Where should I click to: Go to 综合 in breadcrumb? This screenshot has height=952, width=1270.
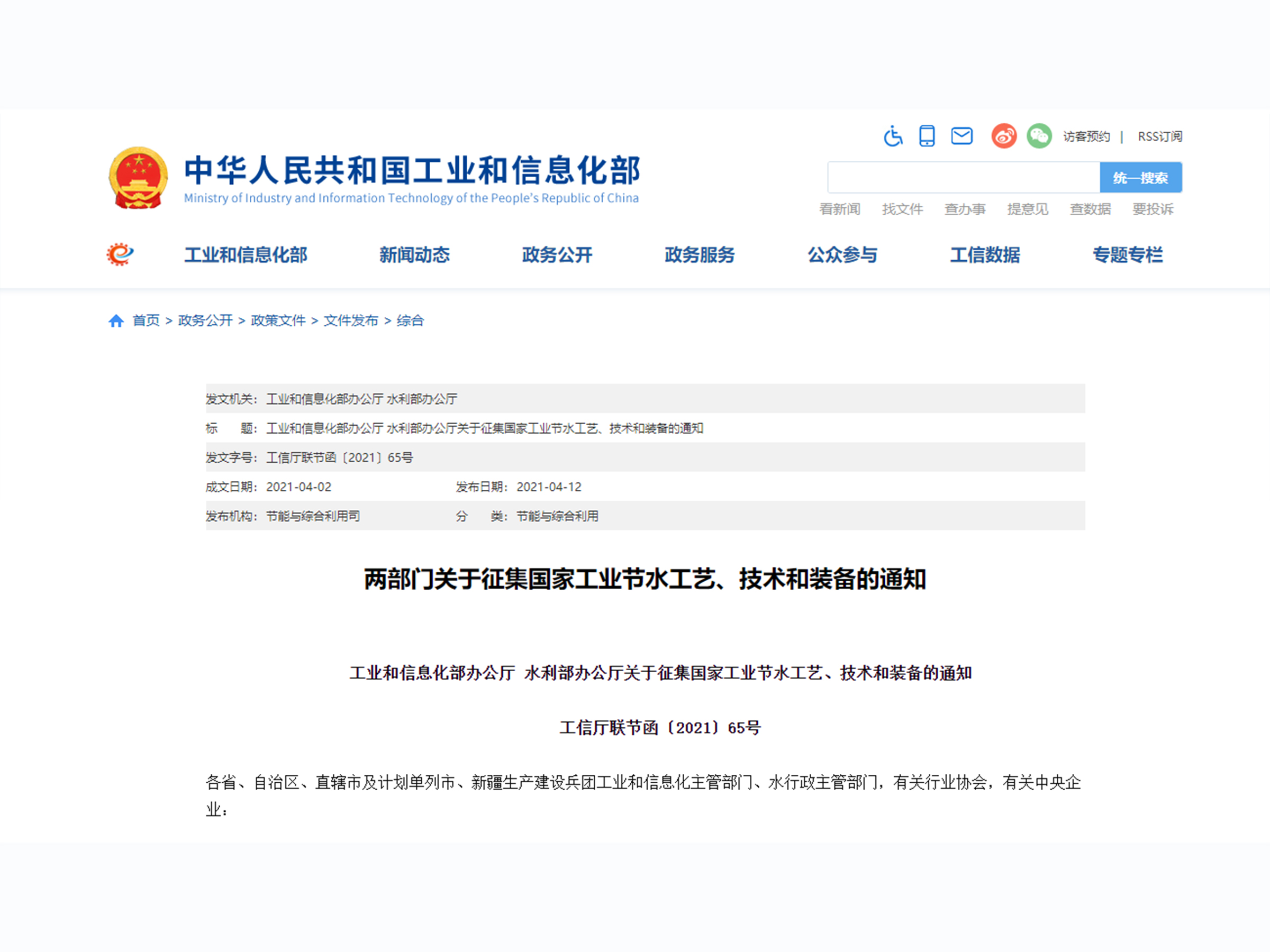point(410,320)
